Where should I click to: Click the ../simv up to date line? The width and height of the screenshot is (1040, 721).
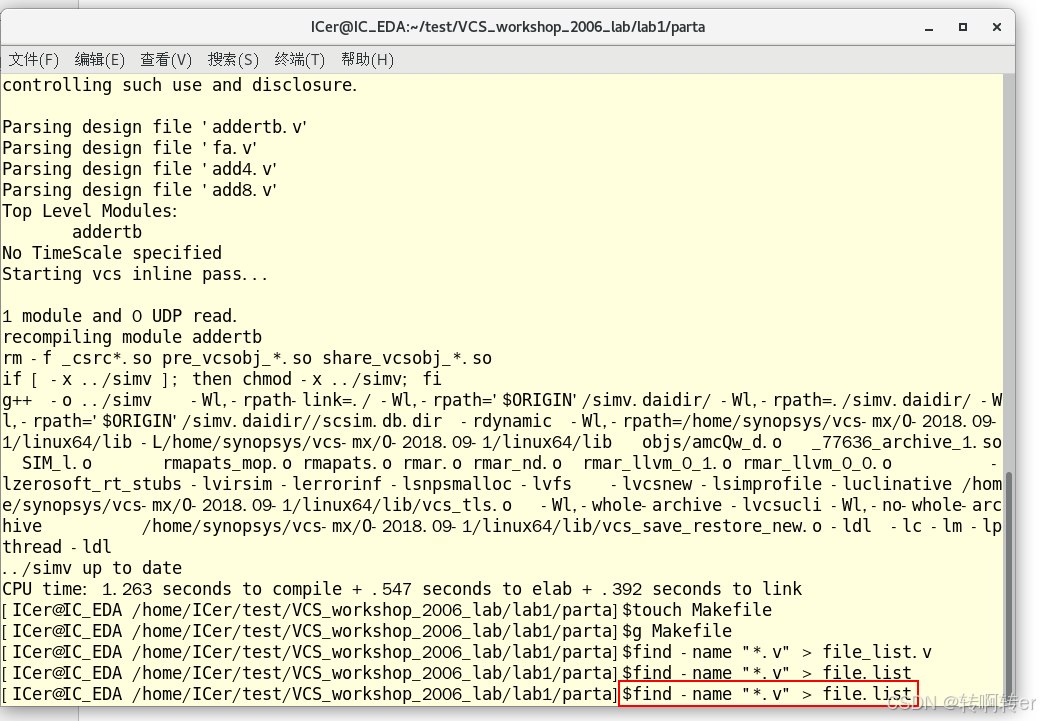pos(90,567)
